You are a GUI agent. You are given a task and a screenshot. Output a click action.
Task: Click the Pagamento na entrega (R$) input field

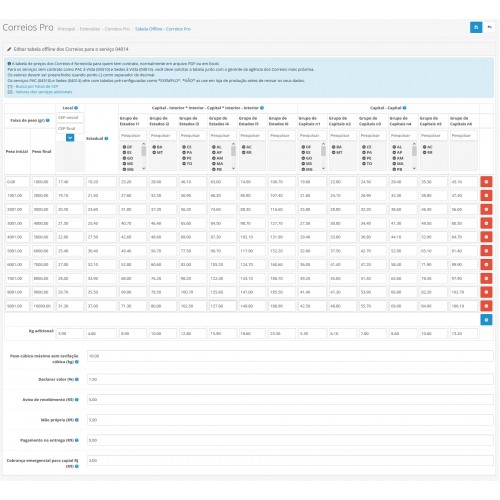click(290, 440)
